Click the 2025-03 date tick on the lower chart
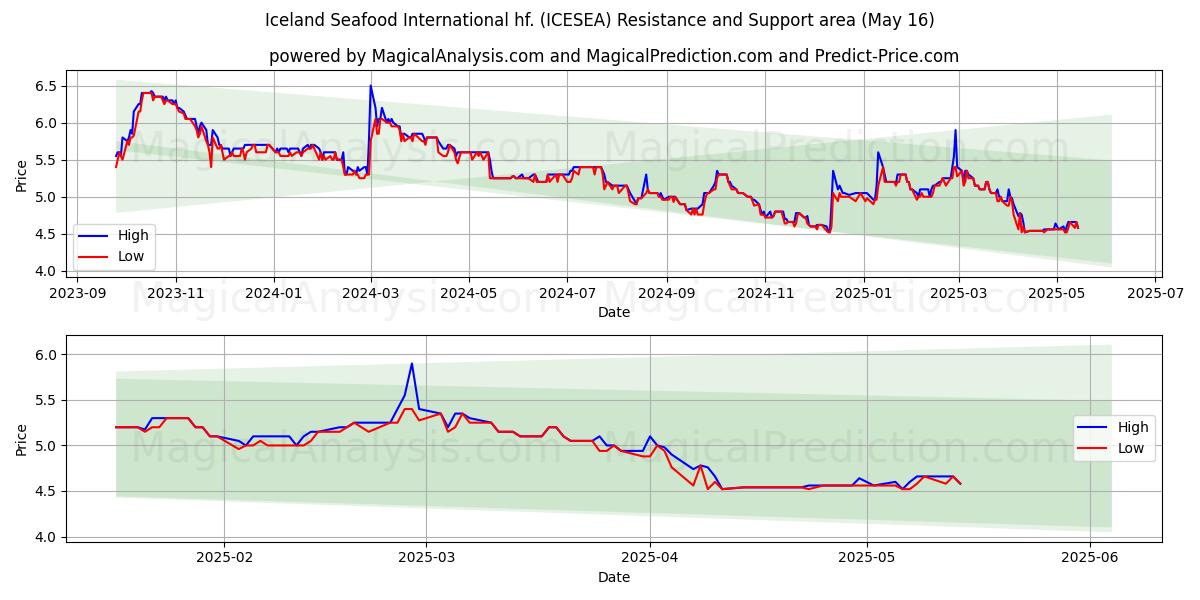 (426, 558)
